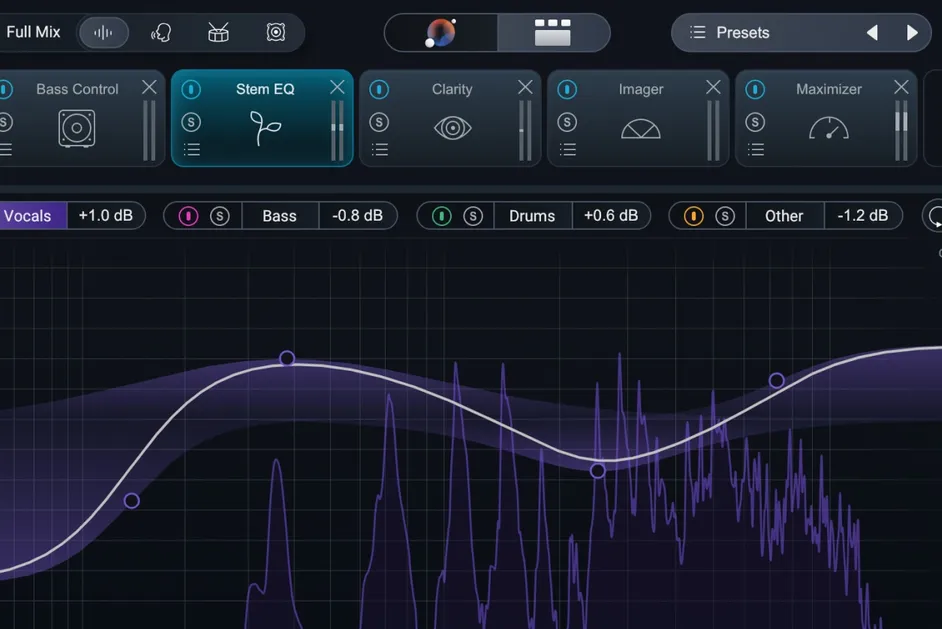The image size is (942, 629).
Task: Toggle power for the Stem EQ module
Action: 191,90
